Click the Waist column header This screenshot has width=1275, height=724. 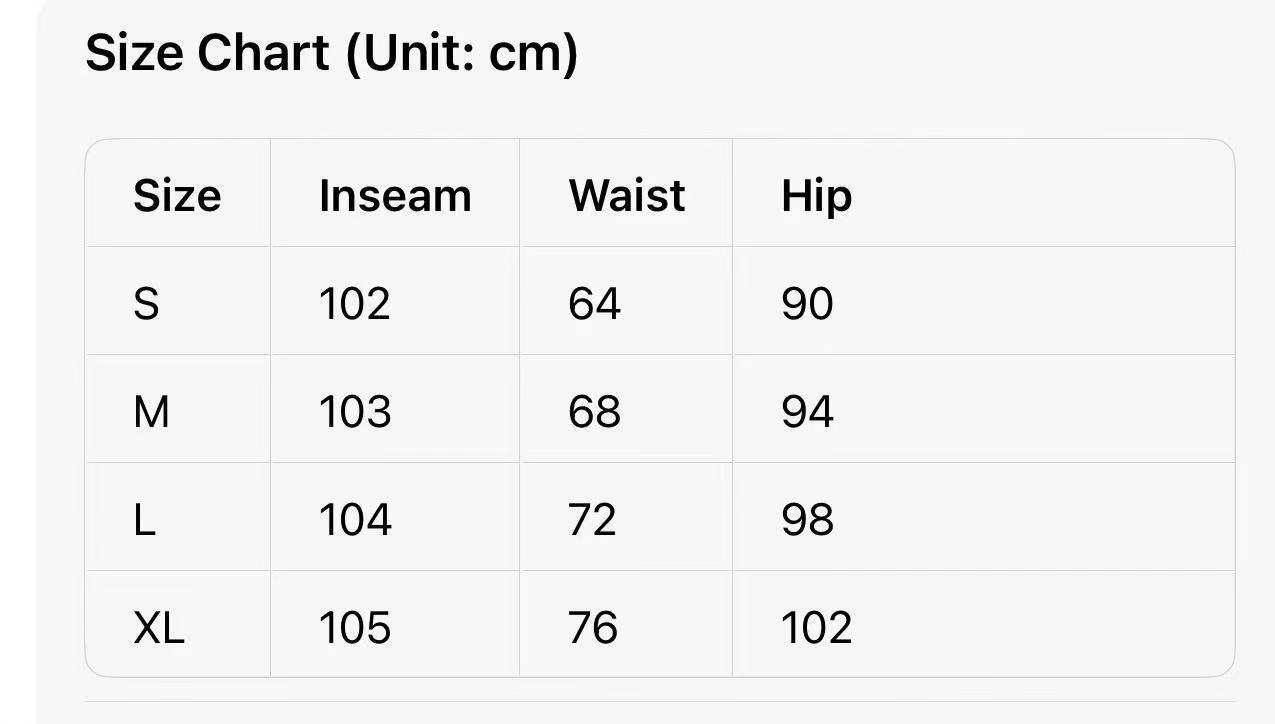[627, 195]
